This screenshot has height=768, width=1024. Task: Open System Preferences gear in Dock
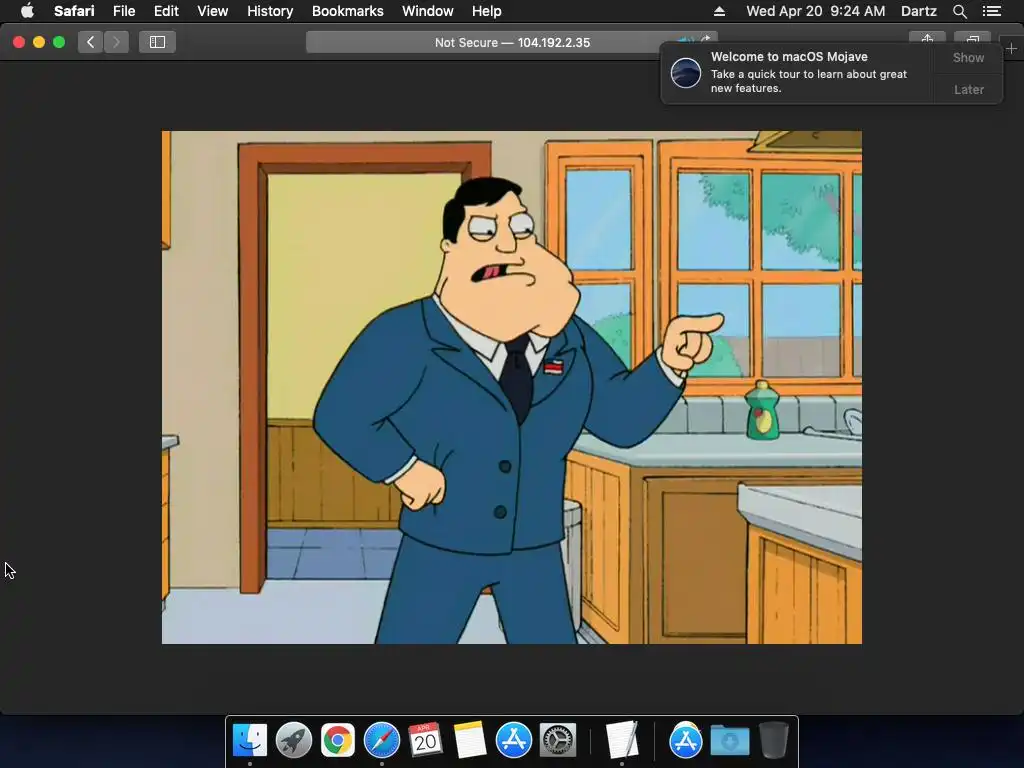(x=558, y=740)
